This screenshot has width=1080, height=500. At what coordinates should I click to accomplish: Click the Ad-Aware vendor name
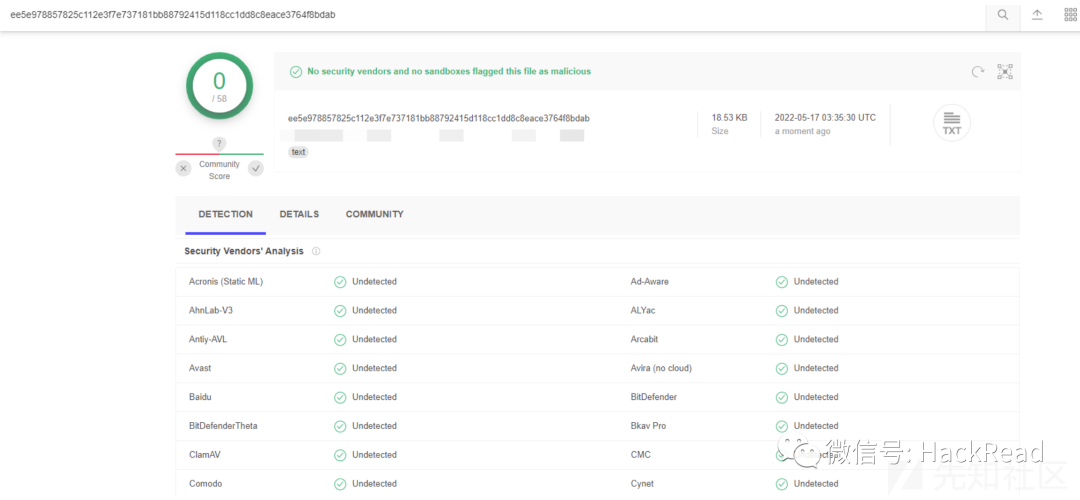[x=650, y=282]
